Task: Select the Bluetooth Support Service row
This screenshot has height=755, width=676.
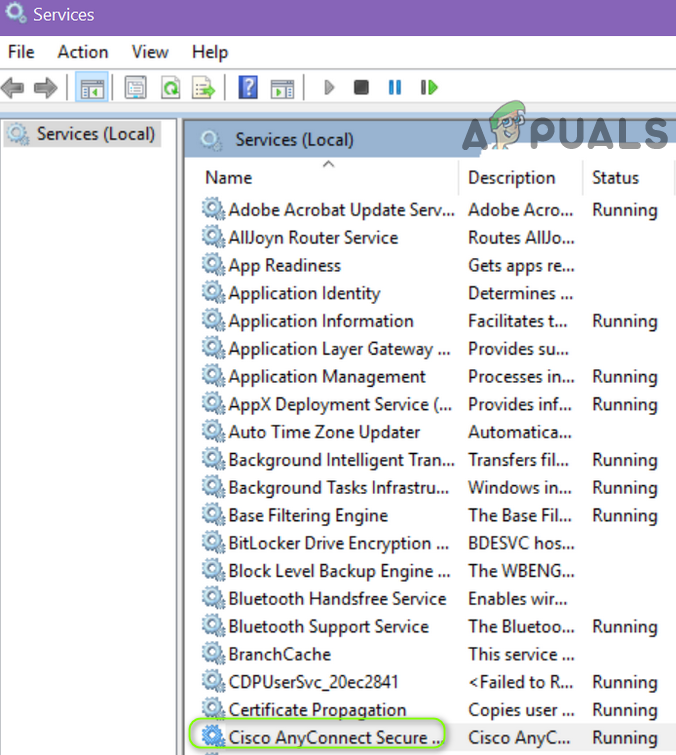Action: [x=328, y=627]
